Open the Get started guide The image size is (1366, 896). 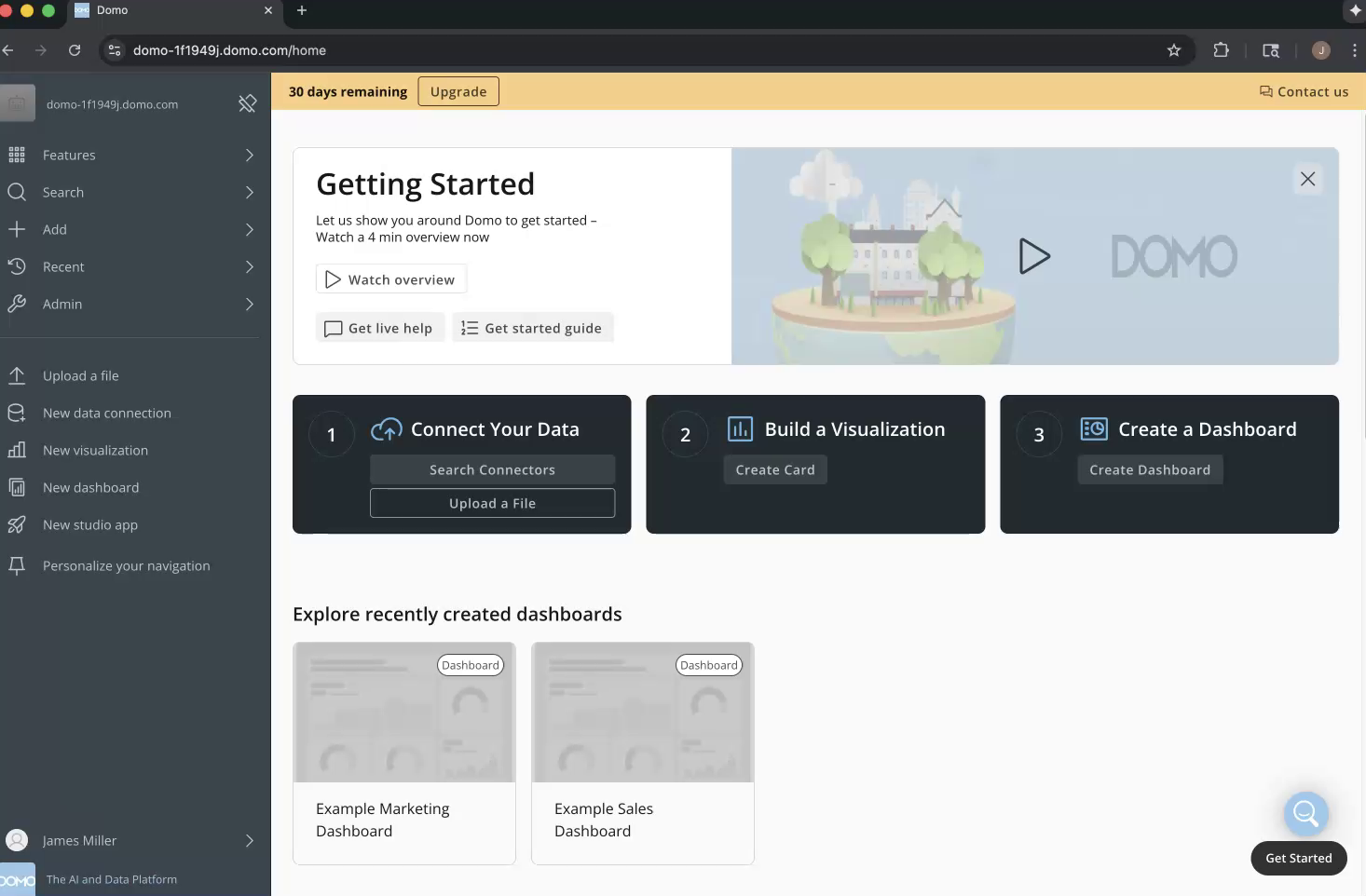click(x=532, y=328)
